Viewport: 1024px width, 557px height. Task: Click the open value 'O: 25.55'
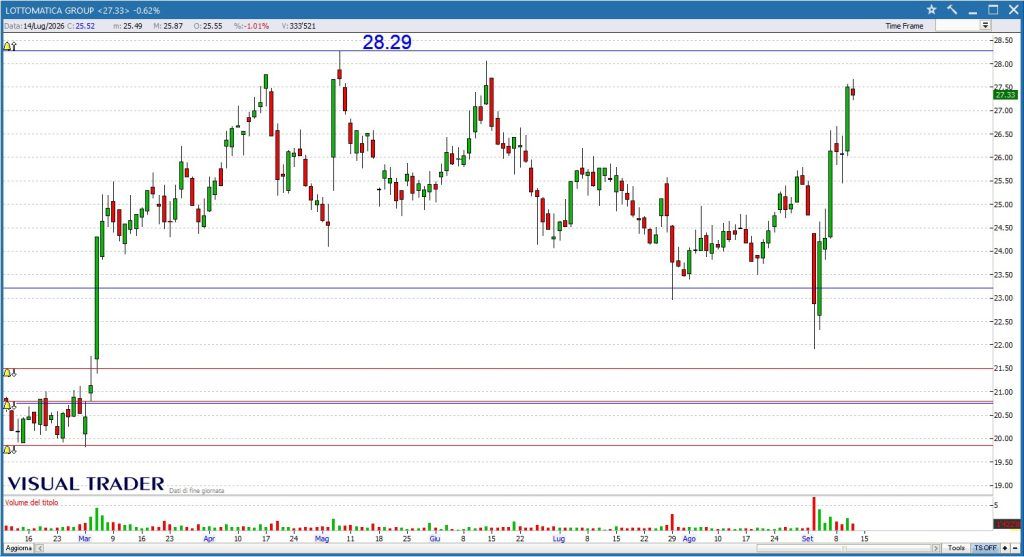[x=208, y=26]
